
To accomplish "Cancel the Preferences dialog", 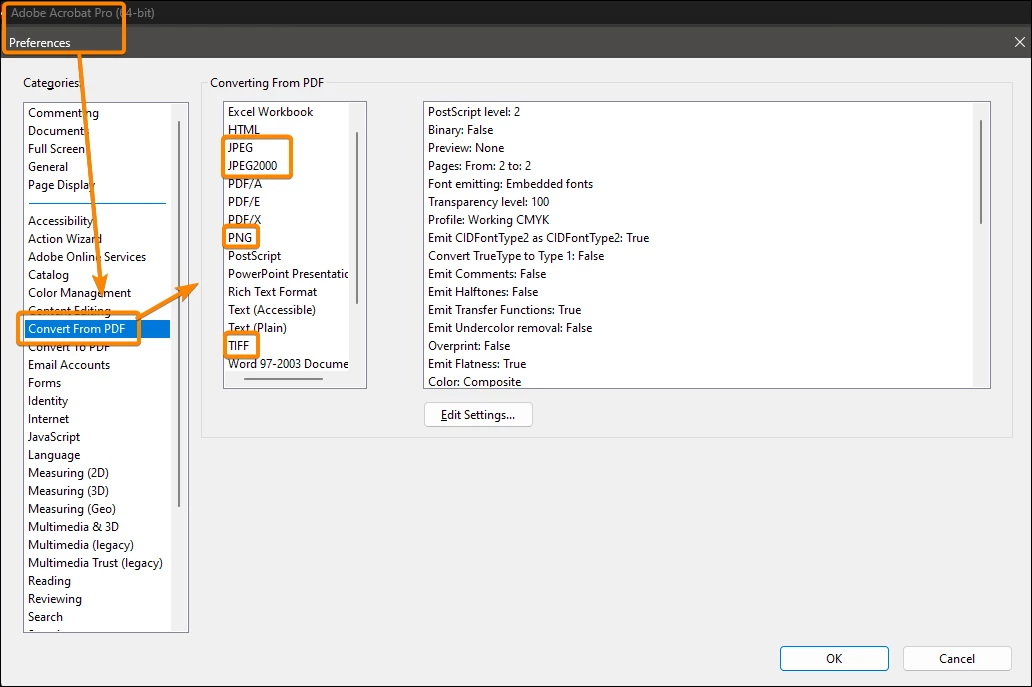I will tap(956, 658).
